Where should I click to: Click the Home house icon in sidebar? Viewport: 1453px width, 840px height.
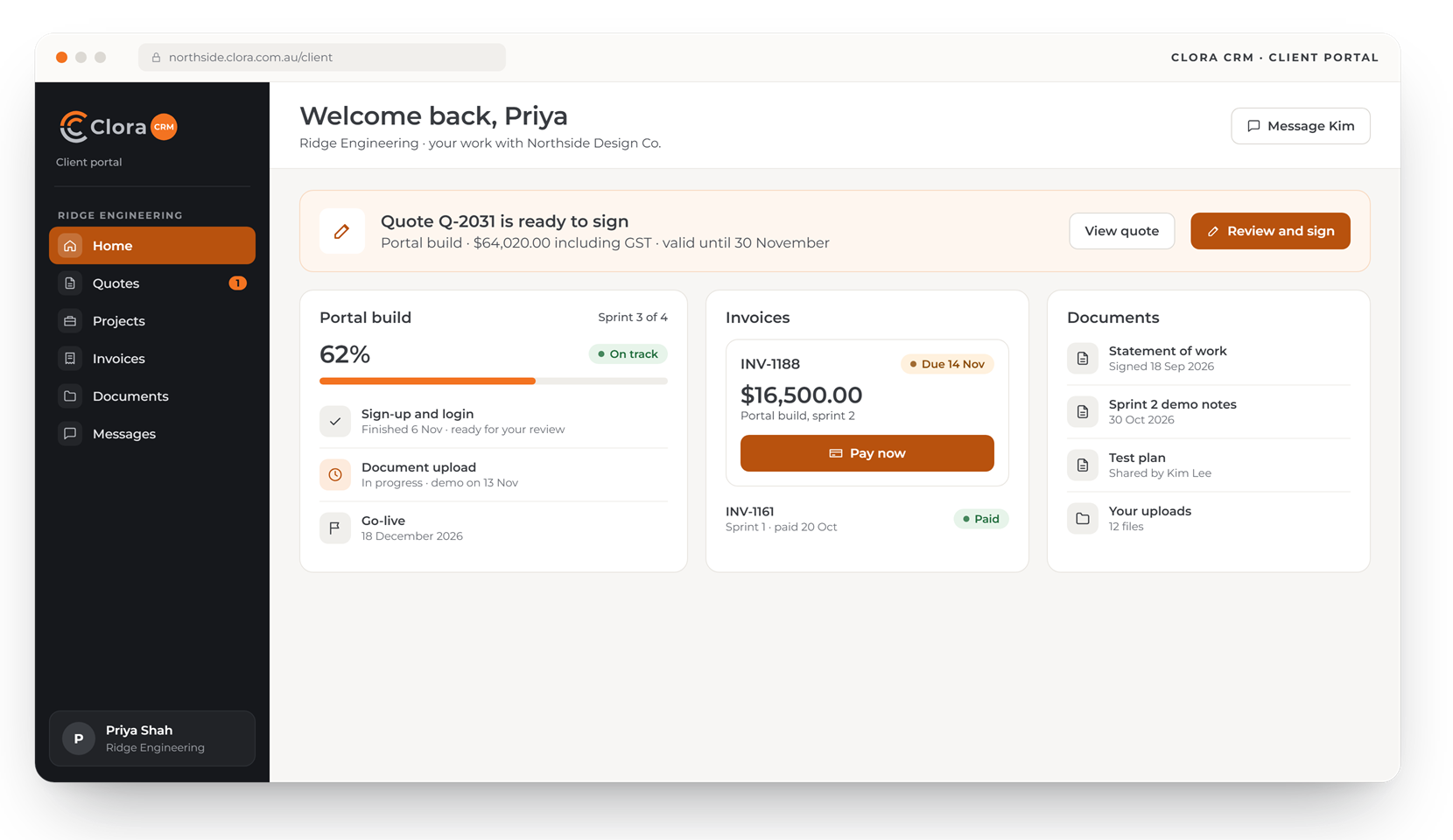tap(70, 246)
